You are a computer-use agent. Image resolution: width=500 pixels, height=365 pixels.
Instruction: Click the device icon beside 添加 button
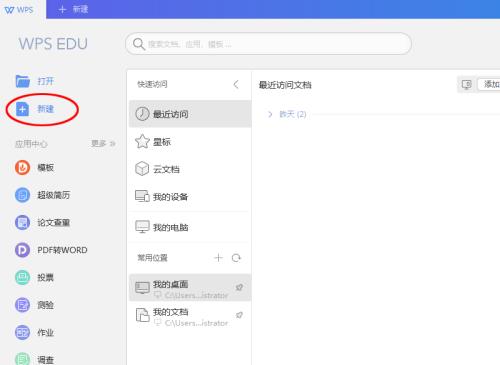point(467,85)
